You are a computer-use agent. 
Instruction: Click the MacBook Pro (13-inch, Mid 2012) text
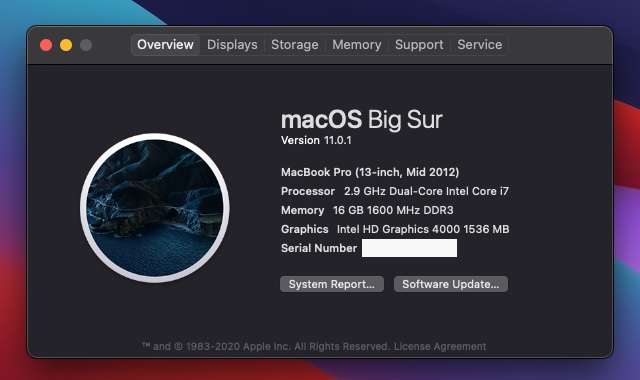(x=370, y=172)
